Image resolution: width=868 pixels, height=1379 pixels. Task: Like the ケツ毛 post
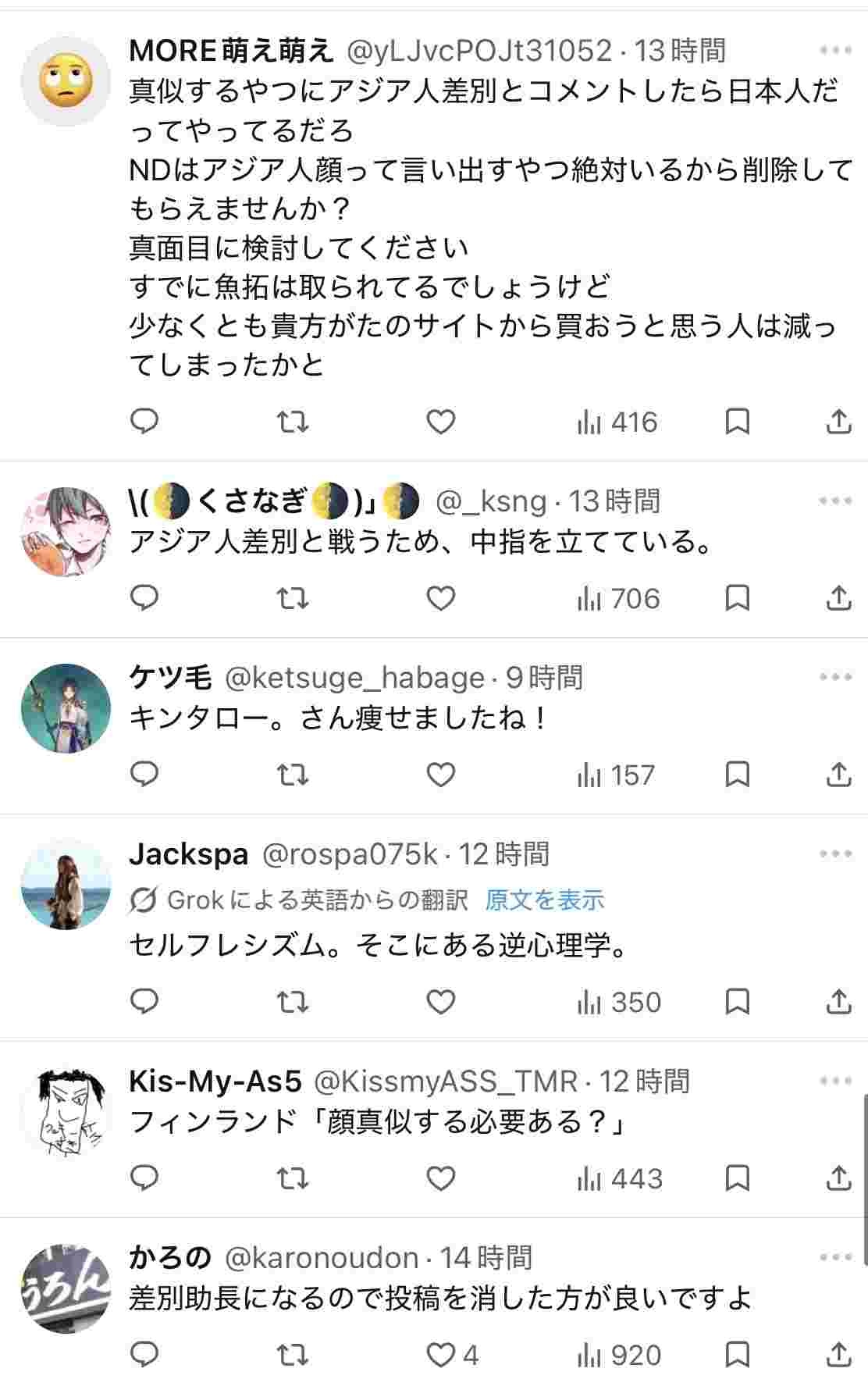coord(441,775)
